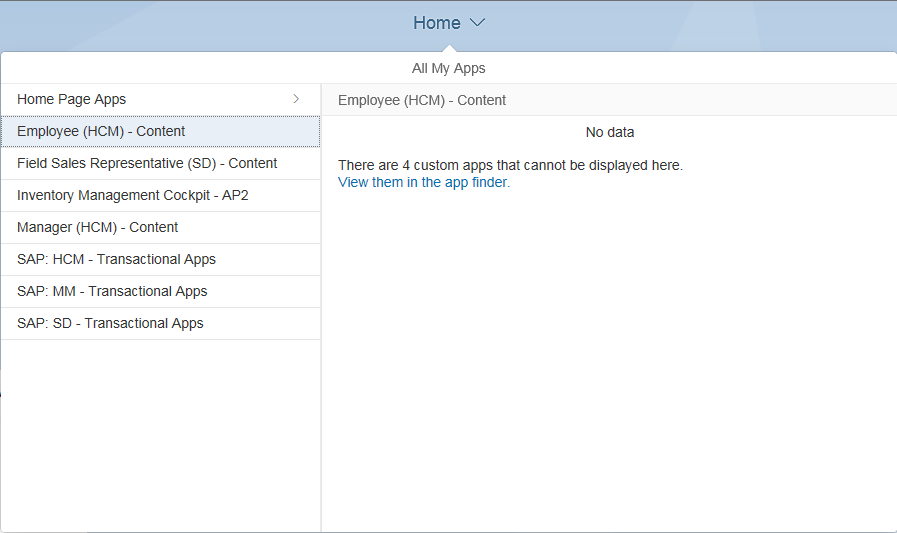Click the No data message

tap(610, 132)
